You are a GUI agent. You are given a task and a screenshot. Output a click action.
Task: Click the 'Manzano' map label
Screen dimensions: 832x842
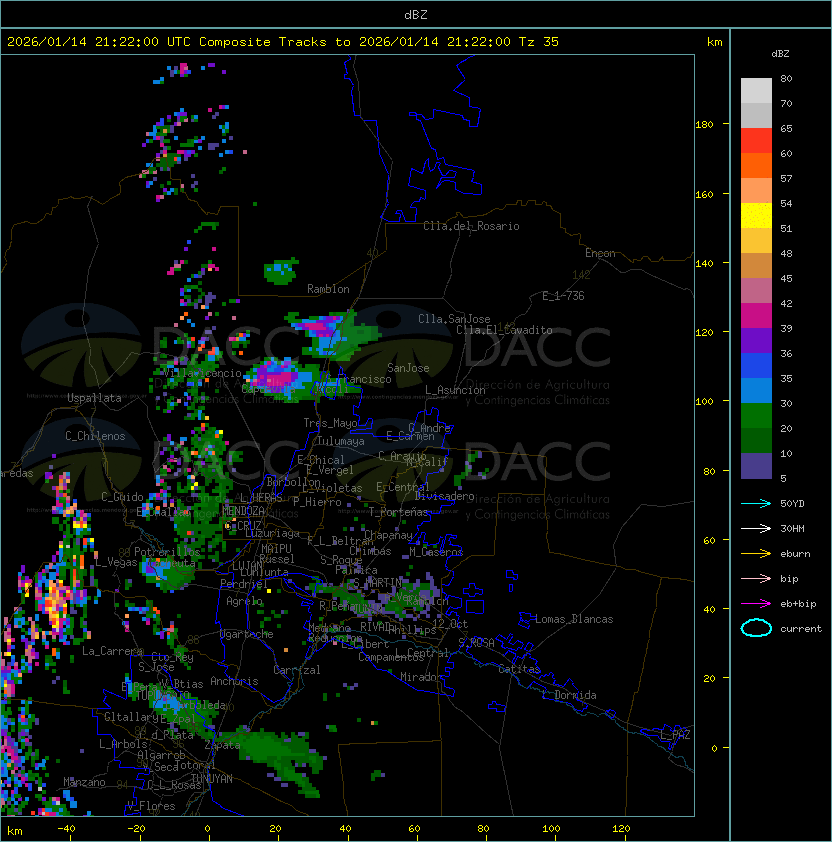[84, 782]
